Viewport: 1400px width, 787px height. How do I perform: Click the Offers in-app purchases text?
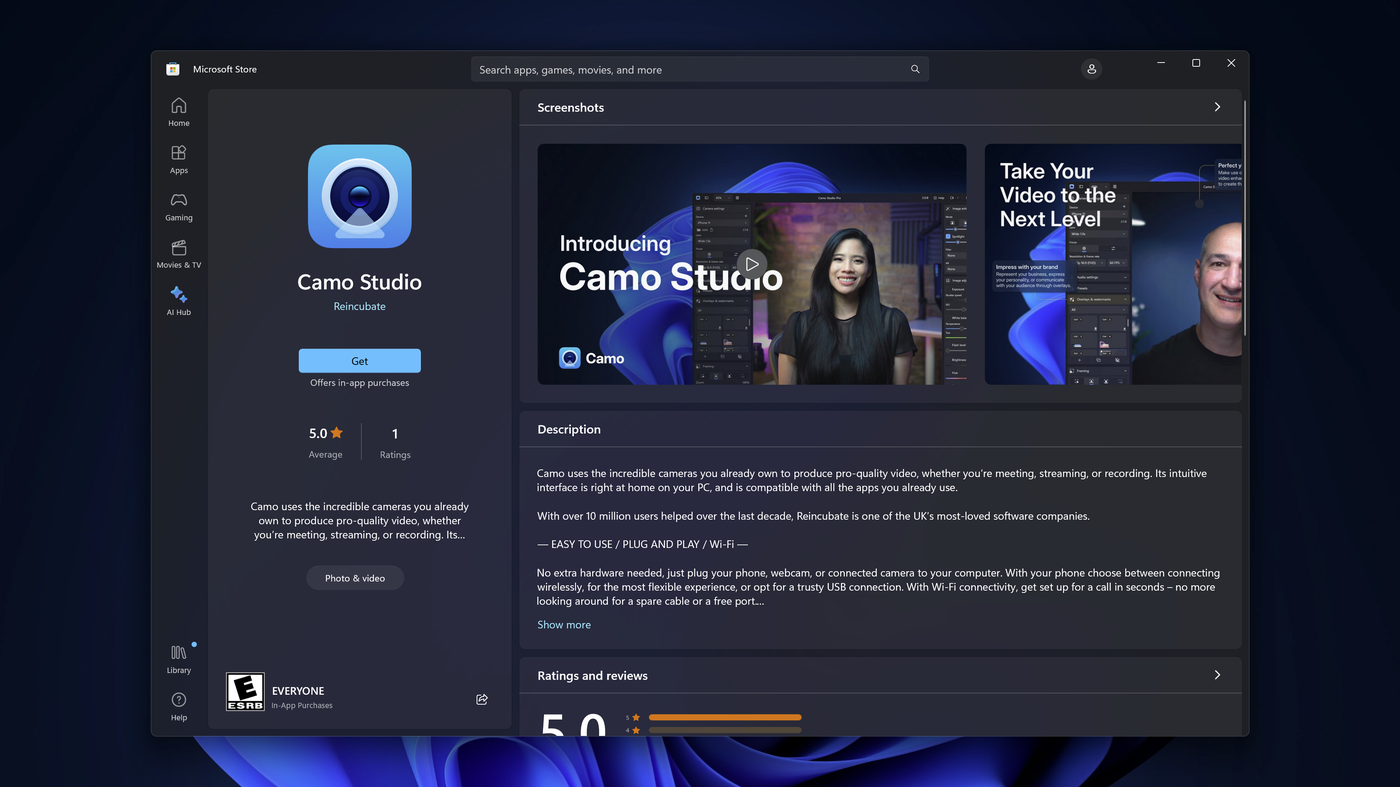[x=360, y=383]
